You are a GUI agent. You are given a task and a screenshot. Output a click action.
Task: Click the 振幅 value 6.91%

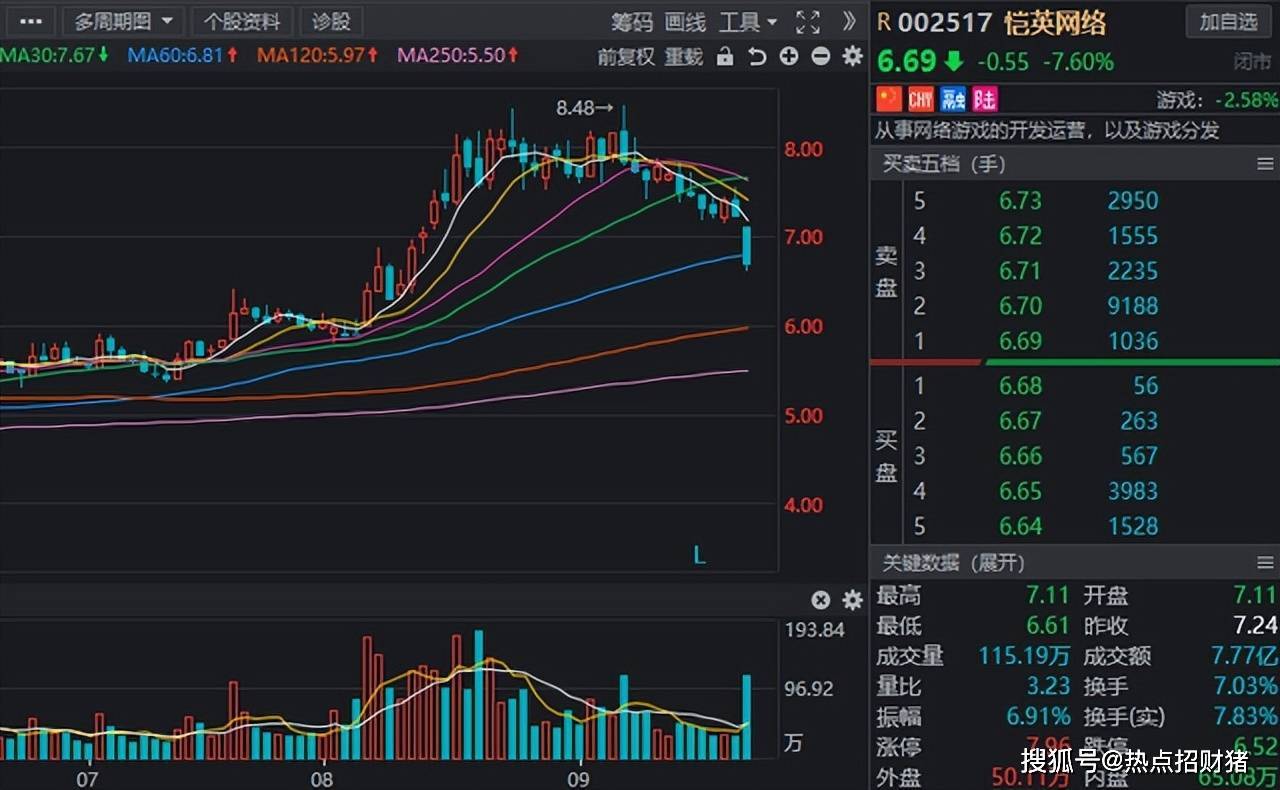coord(1039,717)
